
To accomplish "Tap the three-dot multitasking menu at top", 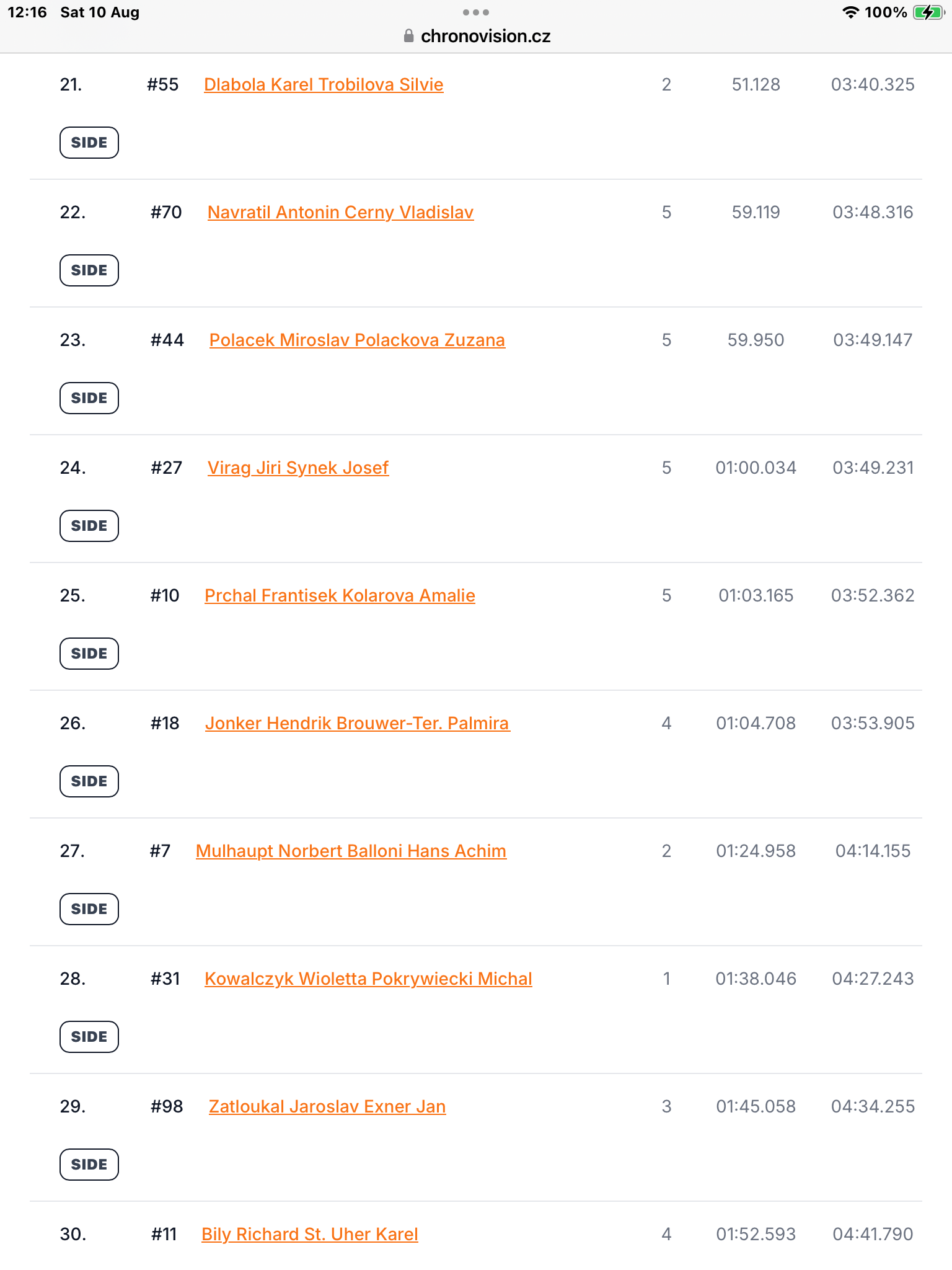I will tap(476, 12).
